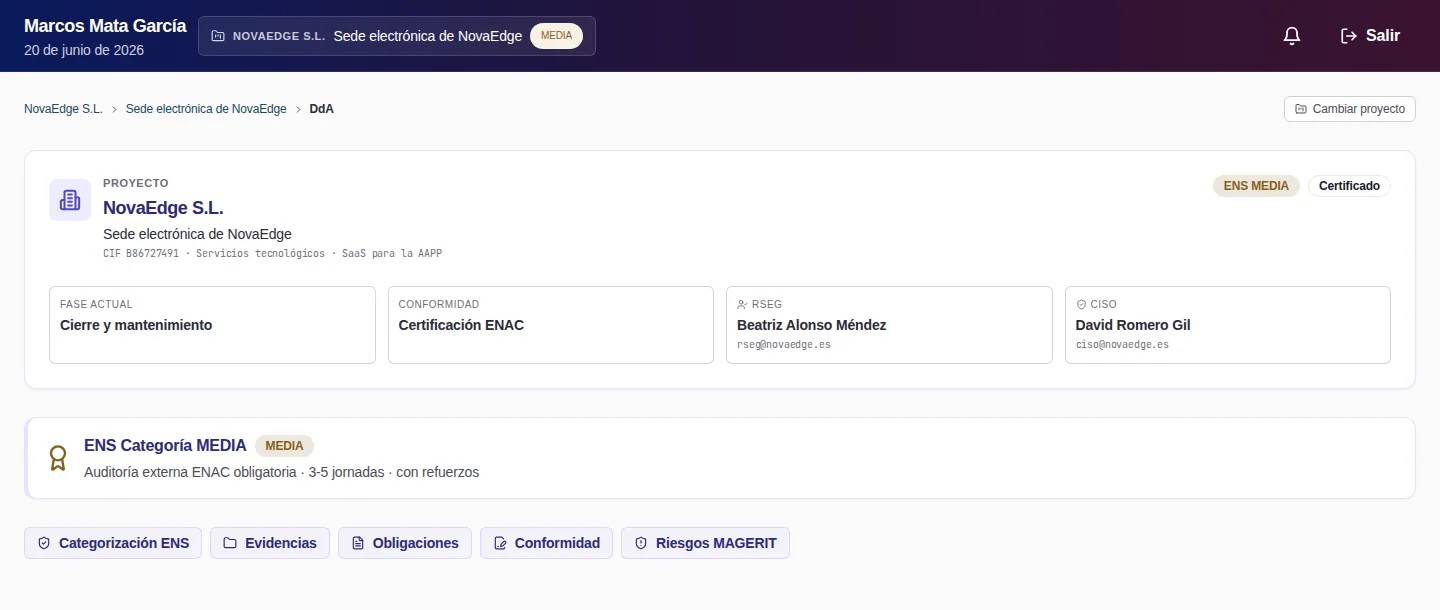Open the RSEG Beatriz Alonso Méndez card

pyautogui.click(x=889, y=325)
